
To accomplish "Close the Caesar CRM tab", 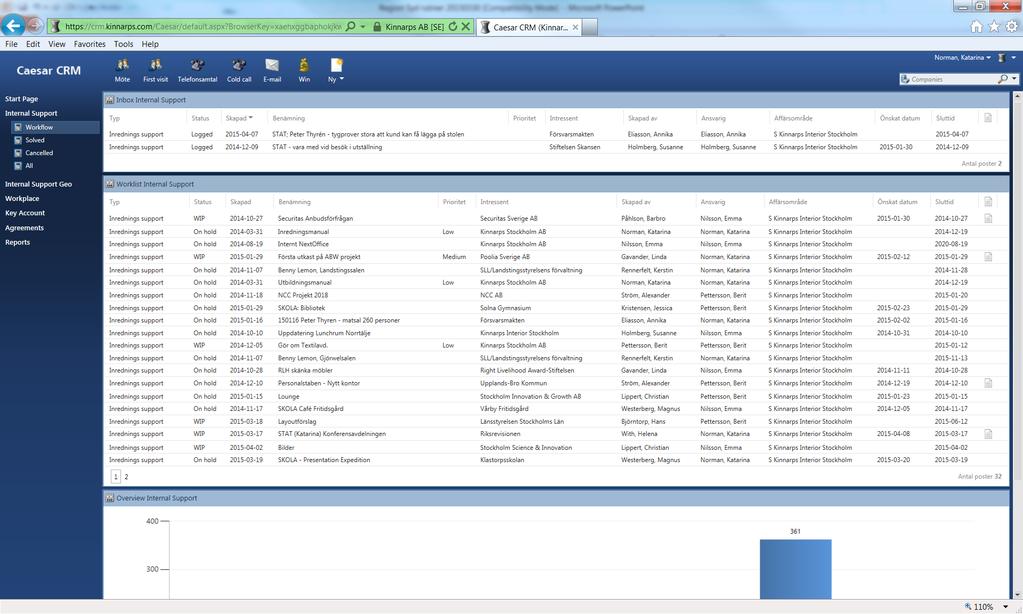I will [575, 27].
